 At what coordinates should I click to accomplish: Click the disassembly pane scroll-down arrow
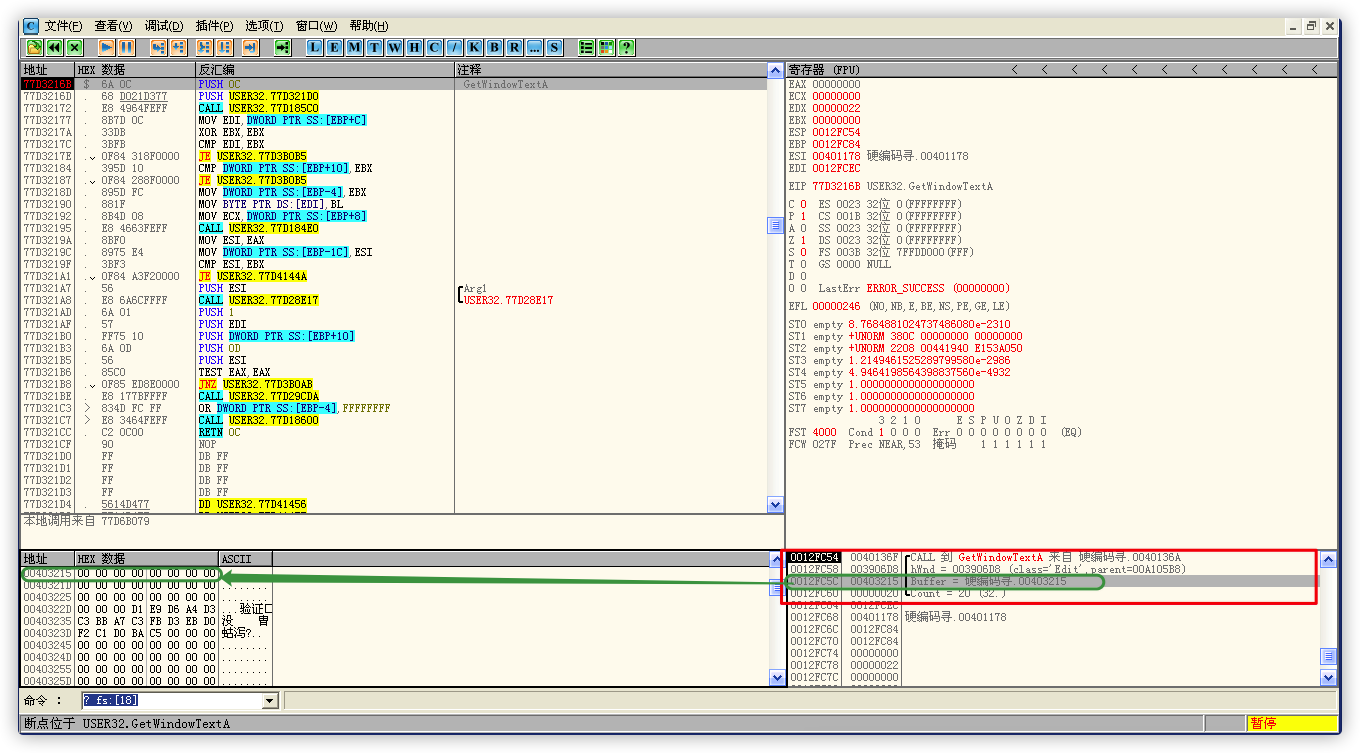[x=775, y=505]
